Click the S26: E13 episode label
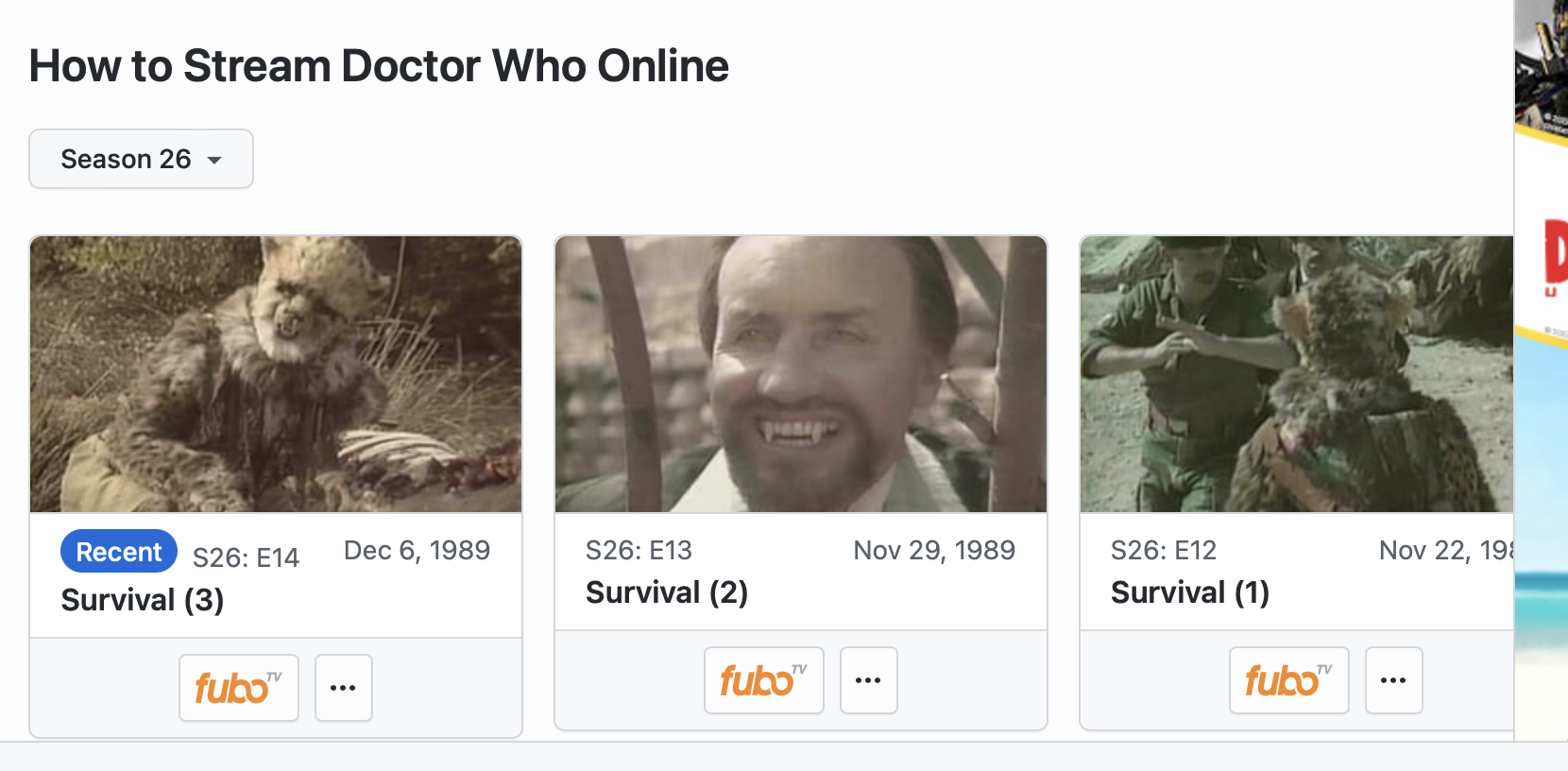 (639, 550)
